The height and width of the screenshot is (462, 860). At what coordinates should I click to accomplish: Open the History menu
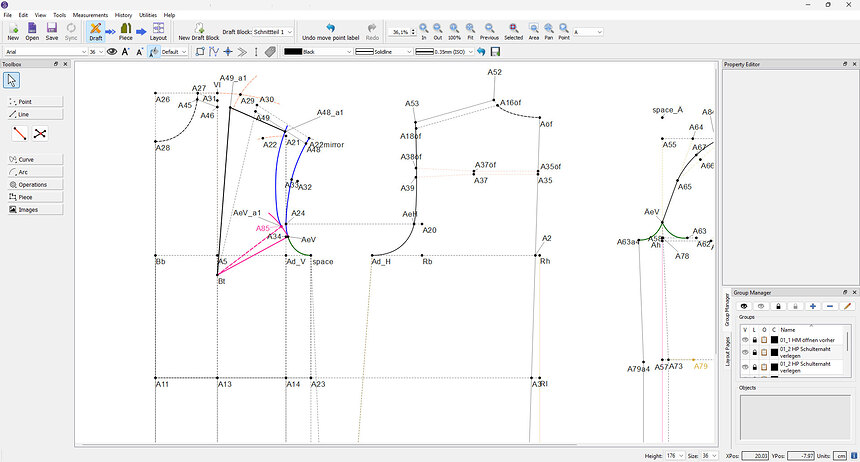pyautogui.click(x=123, y=15)
